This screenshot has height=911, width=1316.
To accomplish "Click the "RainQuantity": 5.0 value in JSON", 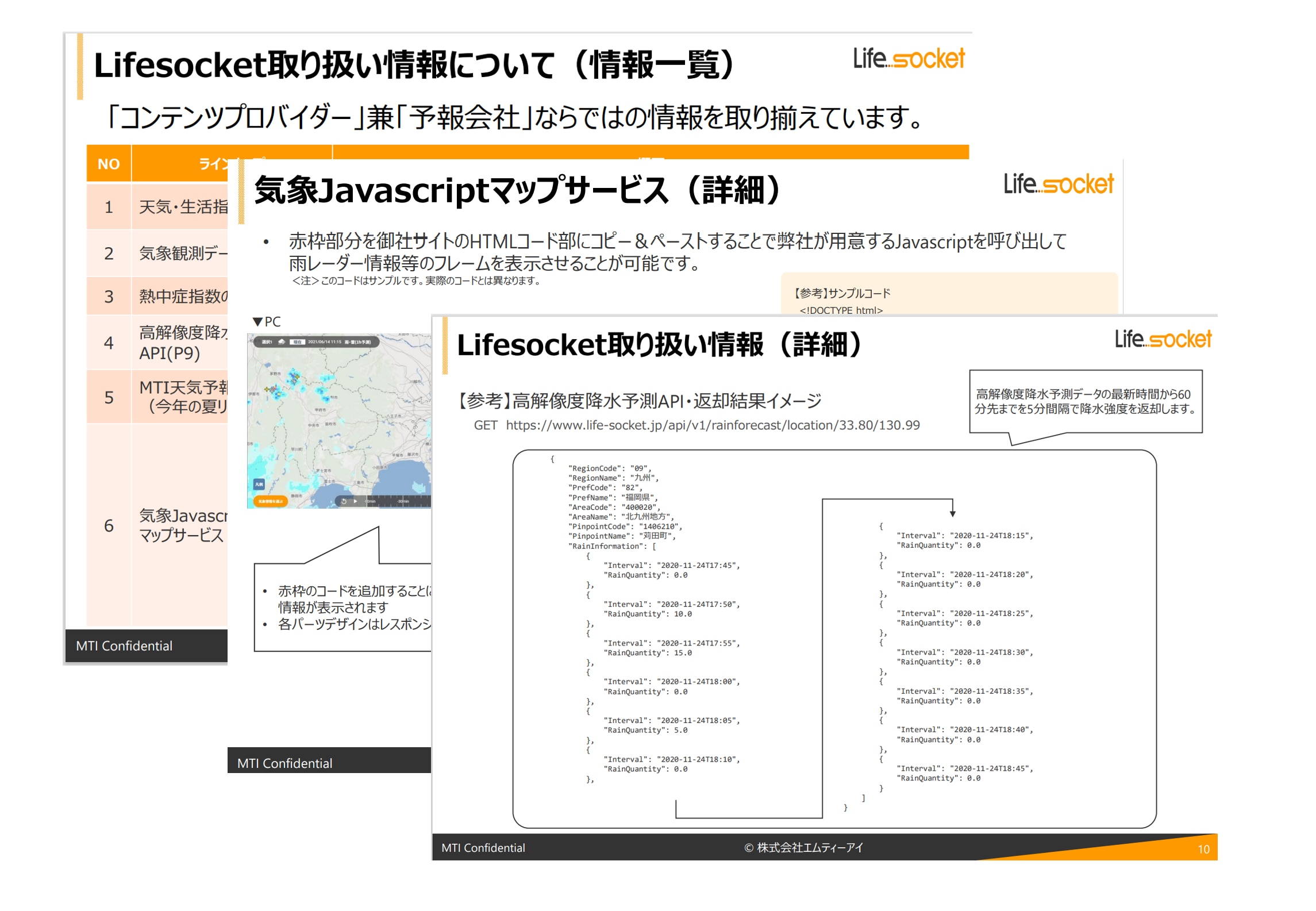I will pyautogui.click(x=645, y=731).
